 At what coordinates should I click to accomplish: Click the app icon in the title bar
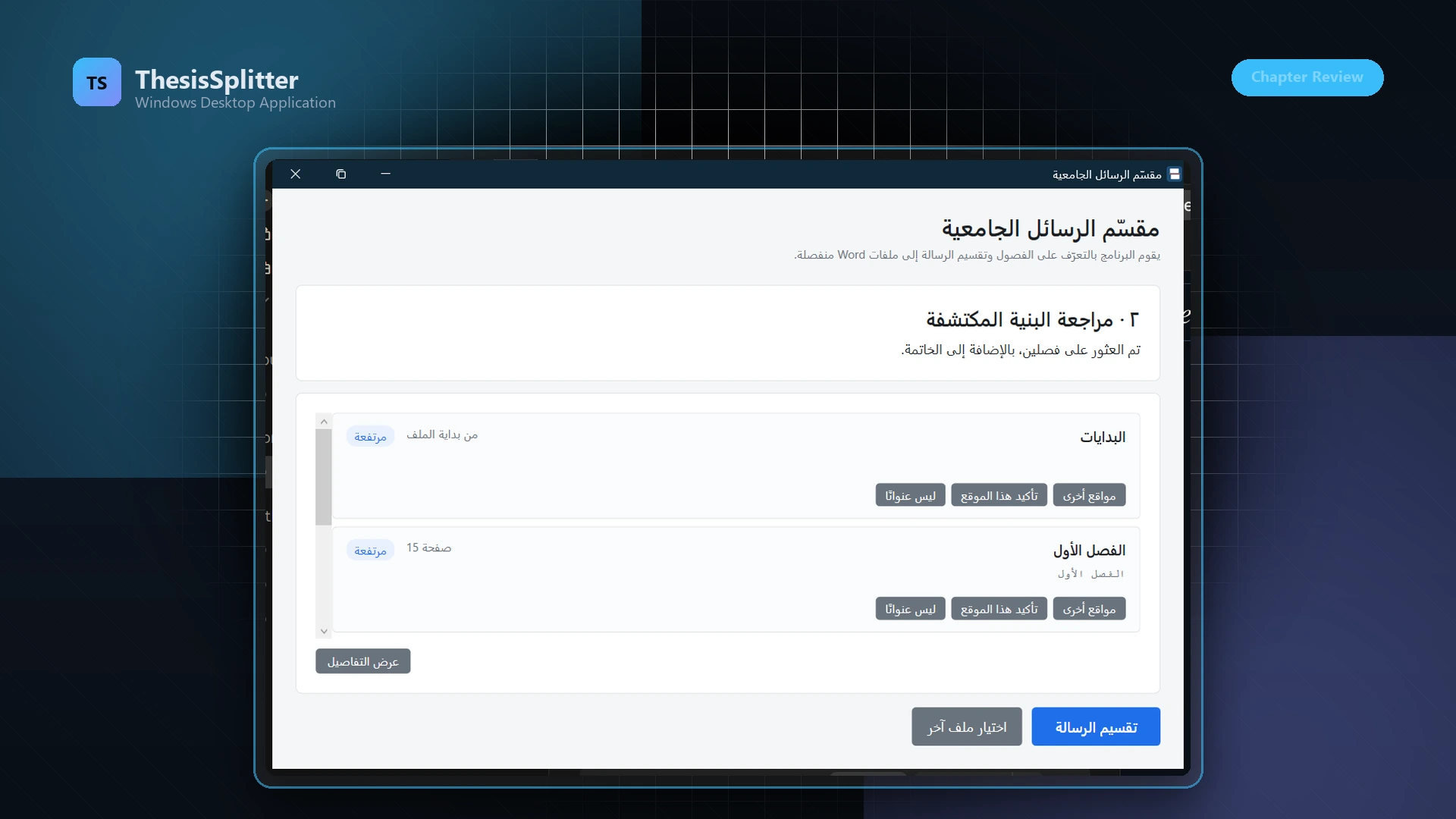point(1174,174)
